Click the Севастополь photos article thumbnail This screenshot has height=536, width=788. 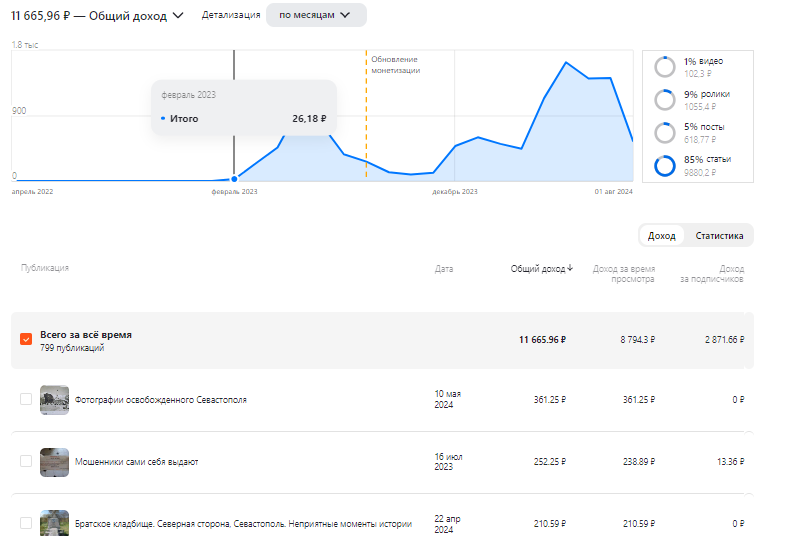pyautogui.click(x=54, y=400)
